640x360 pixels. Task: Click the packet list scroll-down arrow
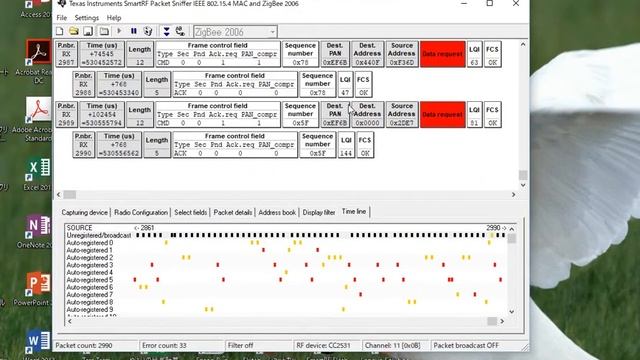(523, 185)
